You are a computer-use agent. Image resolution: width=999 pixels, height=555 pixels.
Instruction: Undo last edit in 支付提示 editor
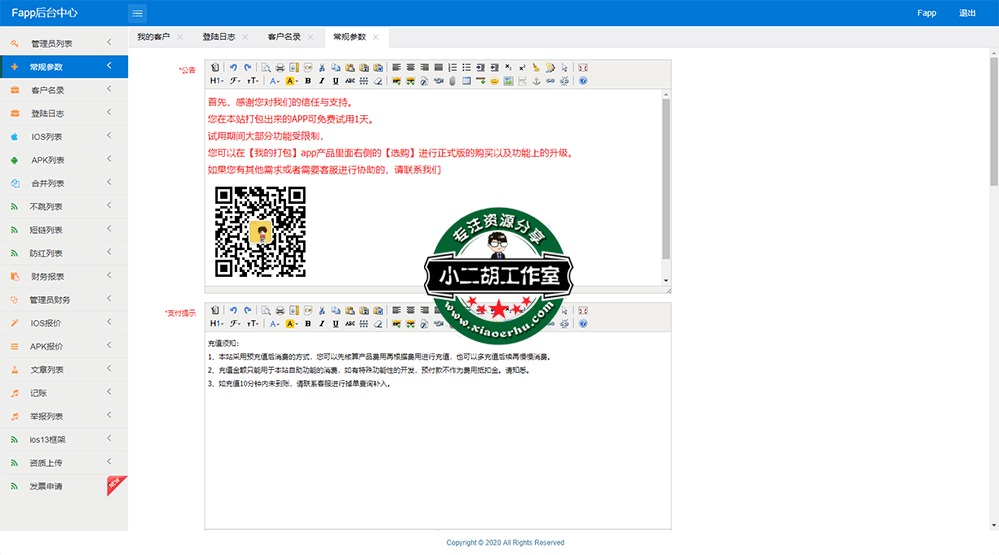pos(233,310)
